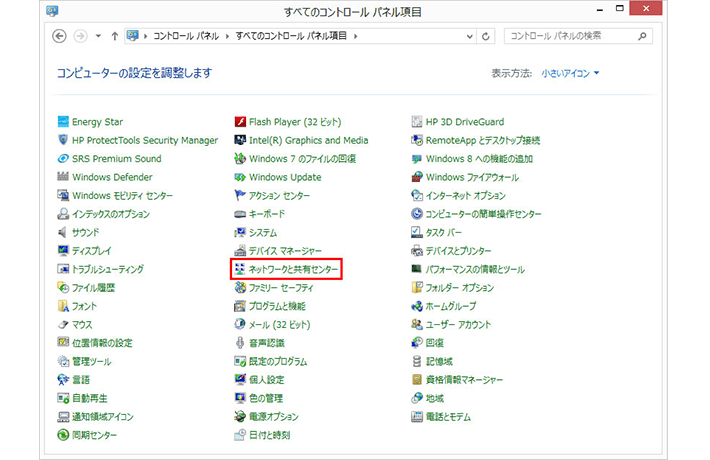Image resolution: width=710 pixels, height=460 pixels.
Task: Click the サウンド speaker icon
Action: [63, 232]
